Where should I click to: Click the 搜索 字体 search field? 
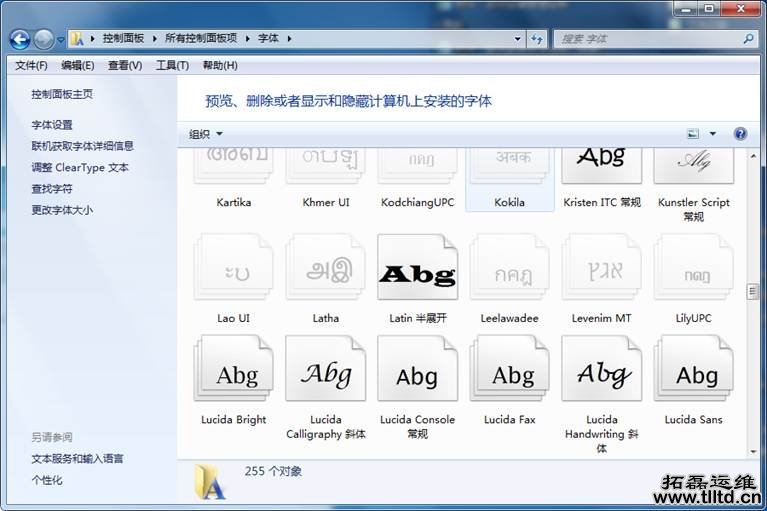pos(647,39)
